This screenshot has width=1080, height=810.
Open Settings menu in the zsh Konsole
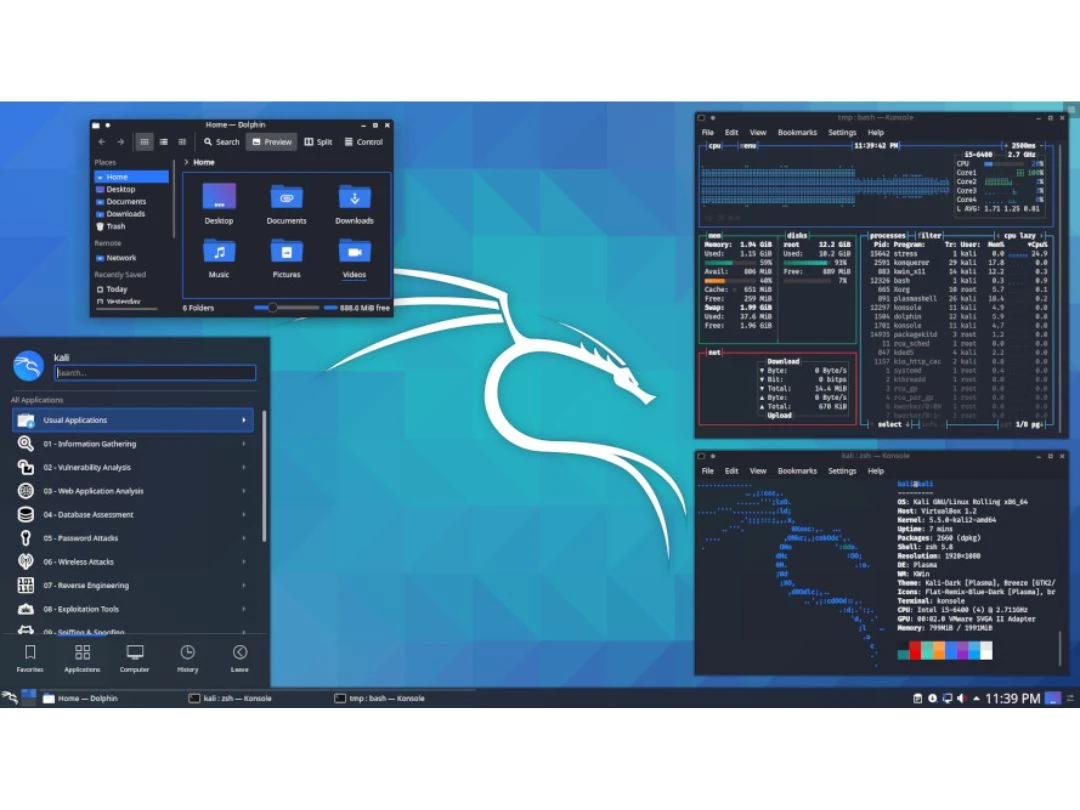tap(842, 471)
